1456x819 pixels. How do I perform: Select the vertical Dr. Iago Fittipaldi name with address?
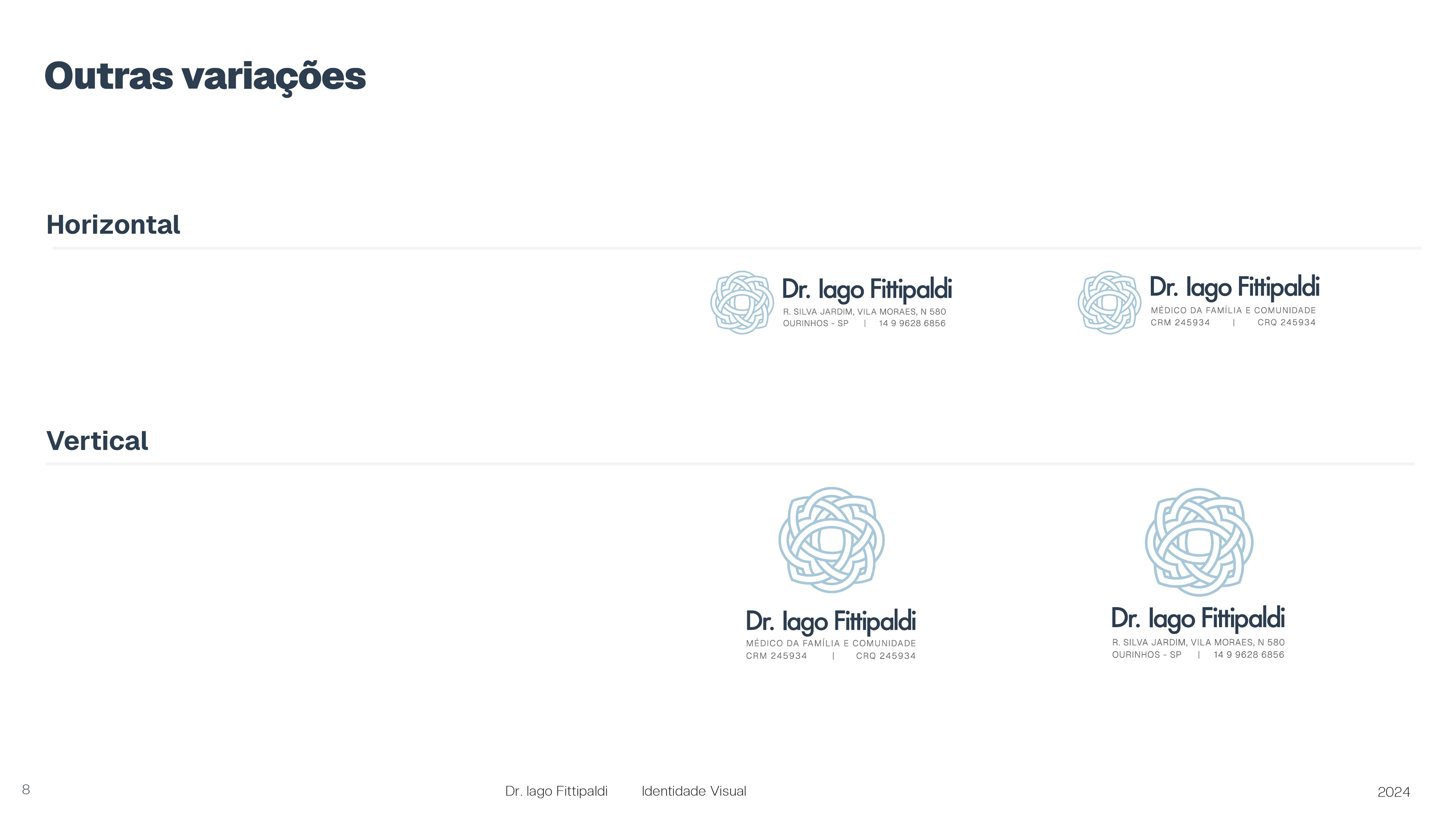click(x=1198, y=619)
